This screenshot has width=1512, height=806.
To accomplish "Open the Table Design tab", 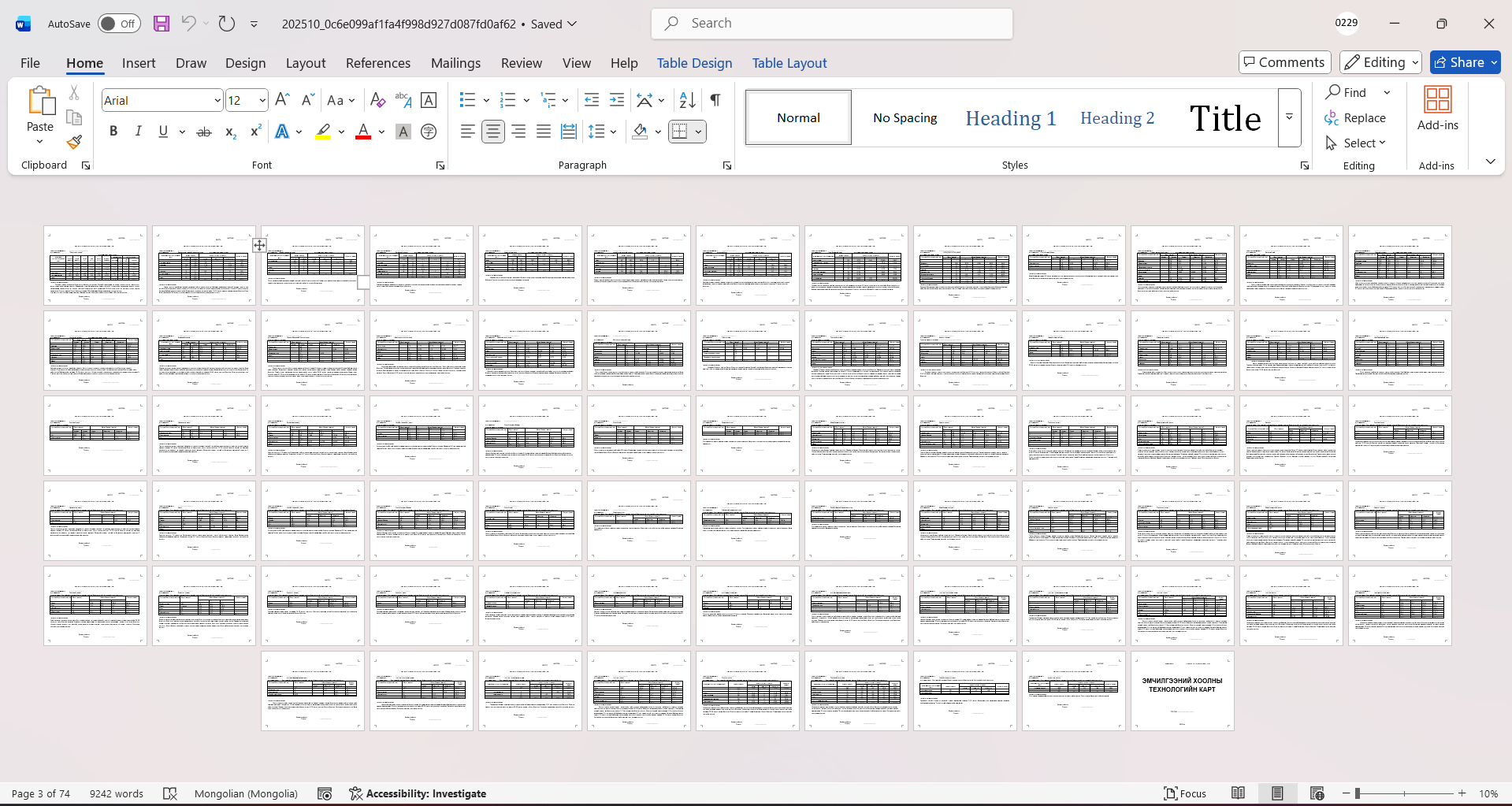I will [694, 63].
